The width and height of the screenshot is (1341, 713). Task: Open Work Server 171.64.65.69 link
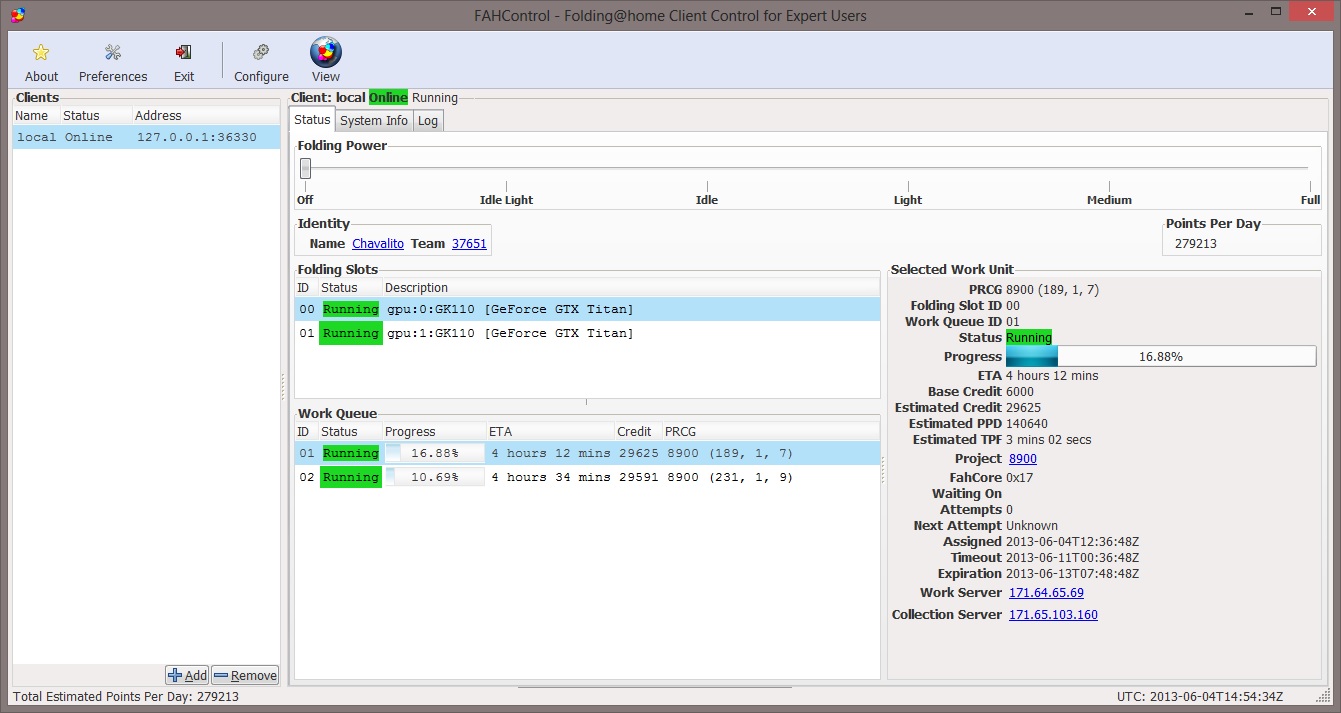pyautogui.click(x=1046, y=593)
